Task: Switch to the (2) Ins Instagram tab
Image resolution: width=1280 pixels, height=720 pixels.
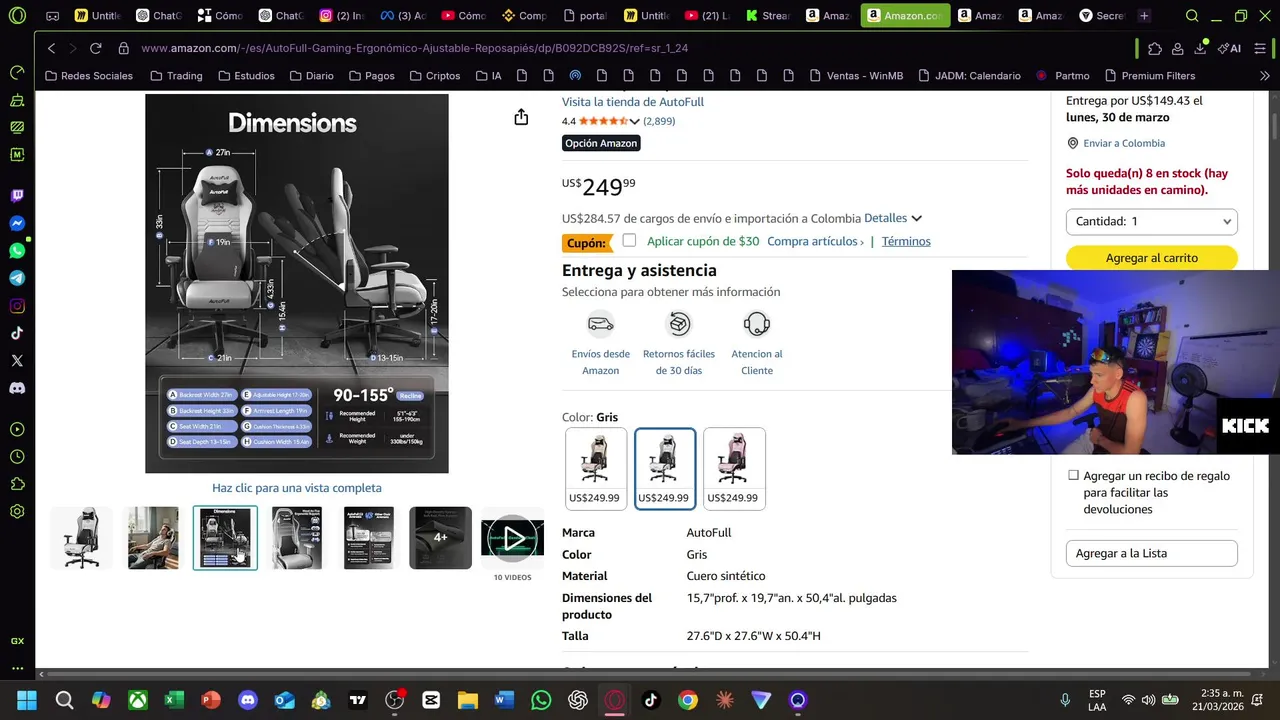Action: pos(341,16)
